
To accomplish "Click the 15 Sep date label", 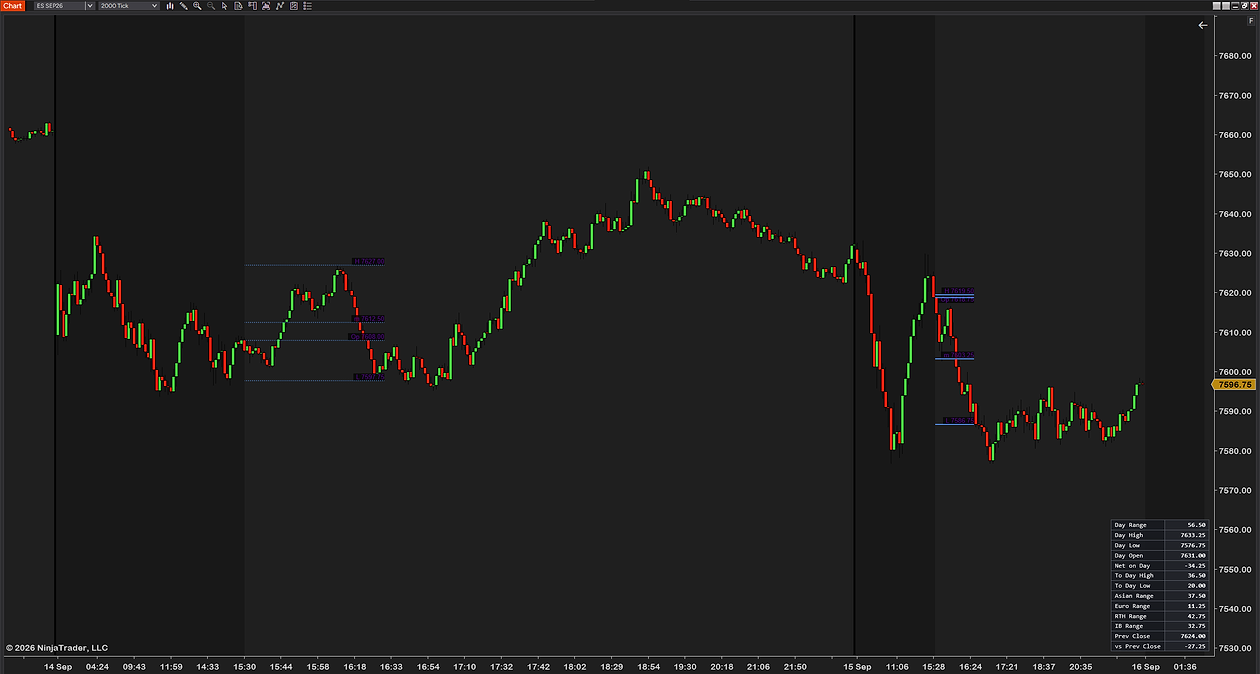I will (857, 666).
